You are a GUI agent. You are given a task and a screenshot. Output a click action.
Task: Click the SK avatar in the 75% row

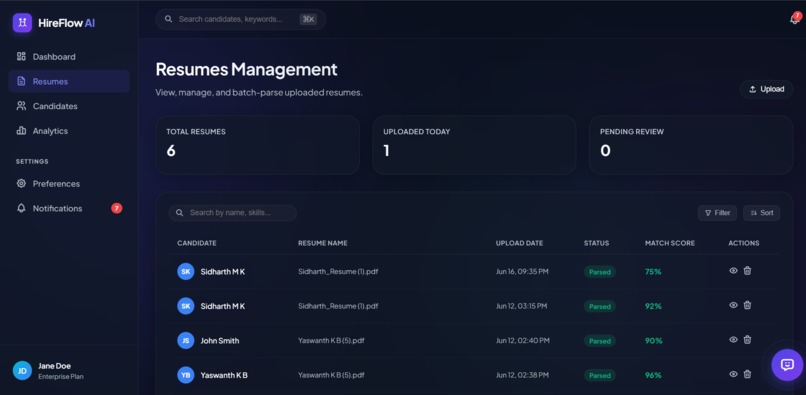(186, 272)
